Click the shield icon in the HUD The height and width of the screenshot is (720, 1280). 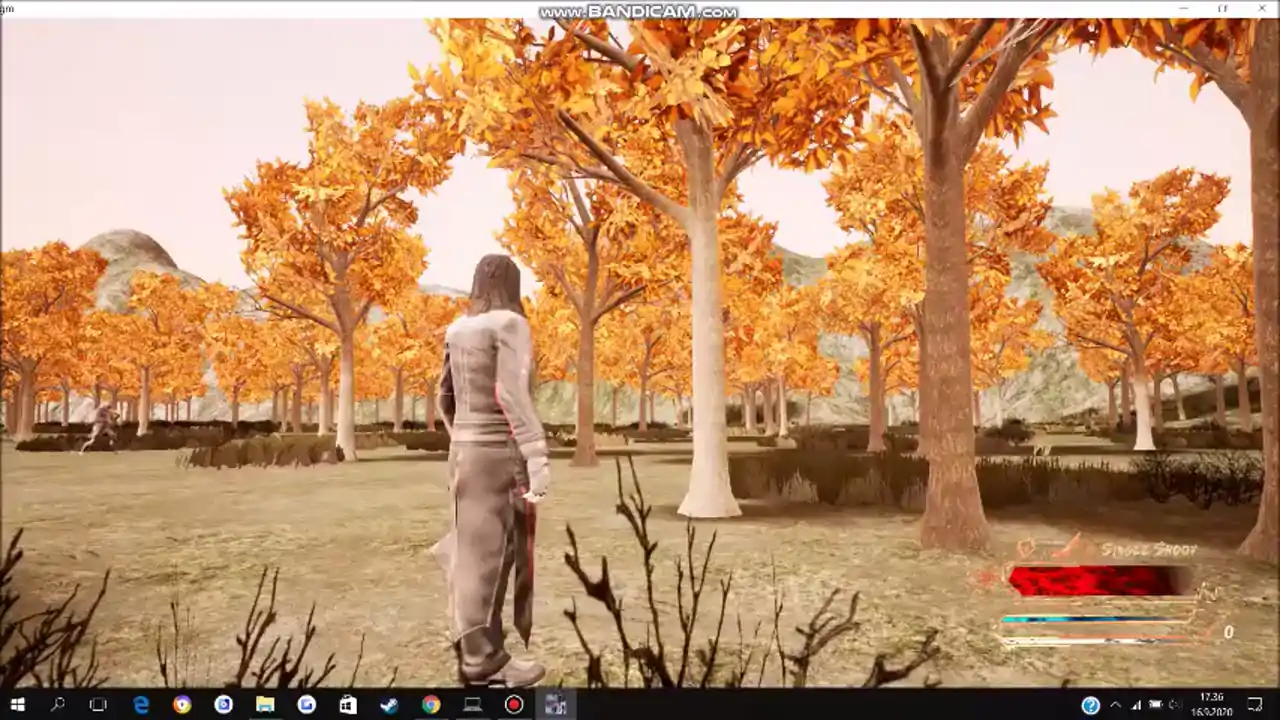(1026, 548)
